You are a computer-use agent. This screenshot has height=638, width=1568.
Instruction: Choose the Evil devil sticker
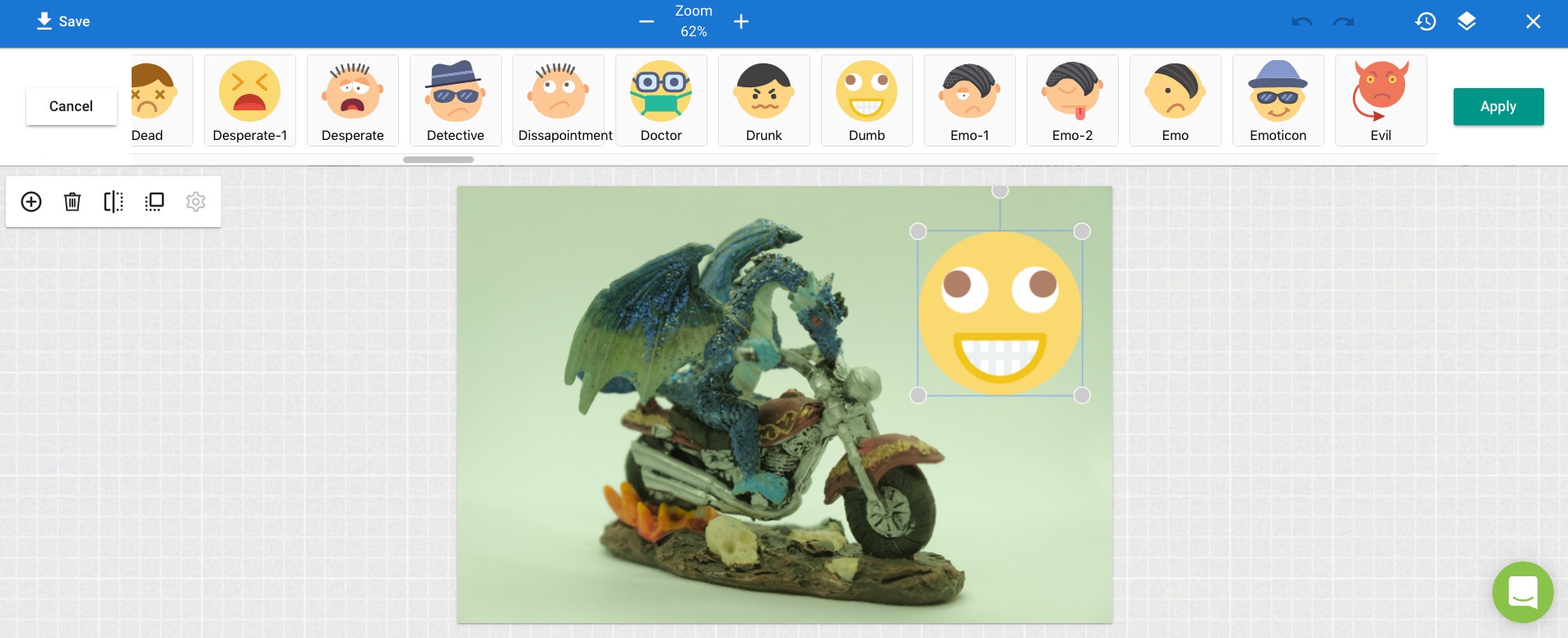point(1381,100)
